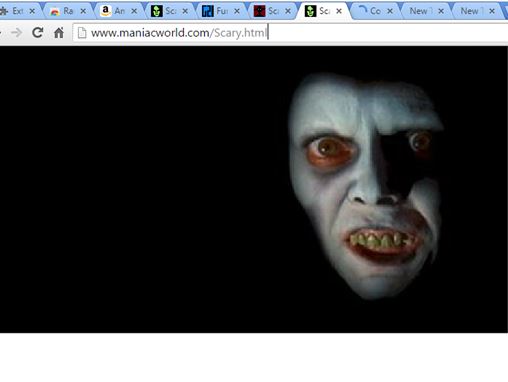Image resolution: width=508 pixels, height=382 pixels.
Task: Close the active Scary tab
Action: point(339,11)
